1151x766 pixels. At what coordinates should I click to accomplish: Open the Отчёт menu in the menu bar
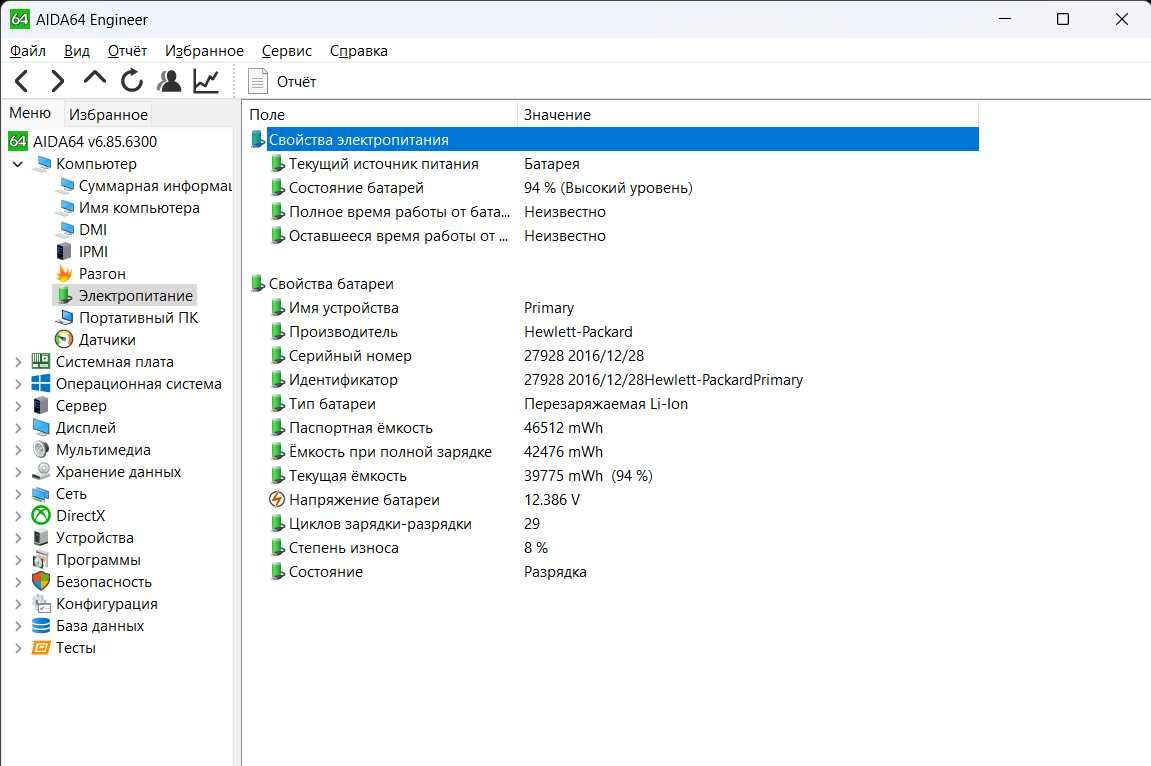(x=127, y=51)
